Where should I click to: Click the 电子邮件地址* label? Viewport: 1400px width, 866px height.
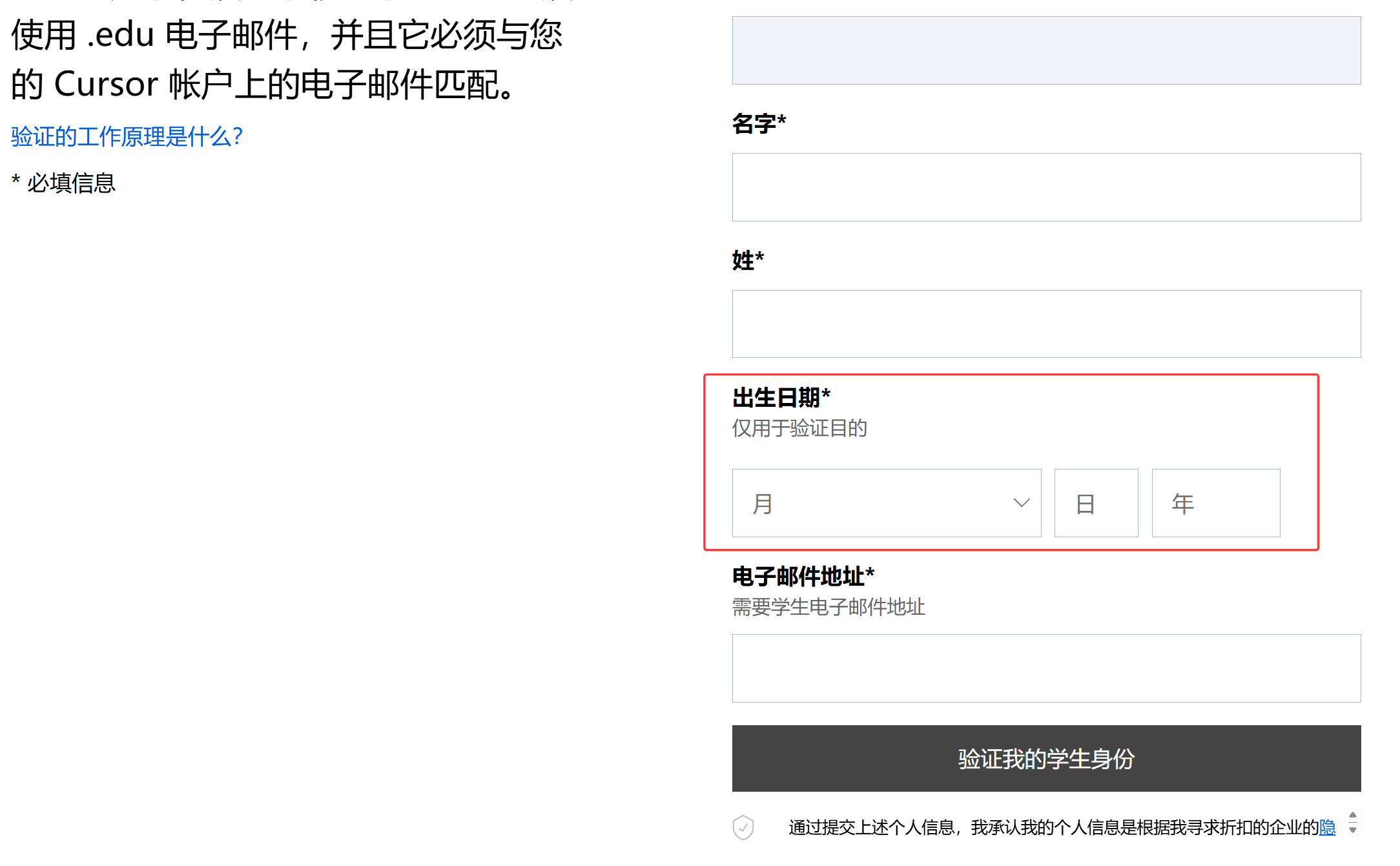pyautogui.click(x=803, y=576)
